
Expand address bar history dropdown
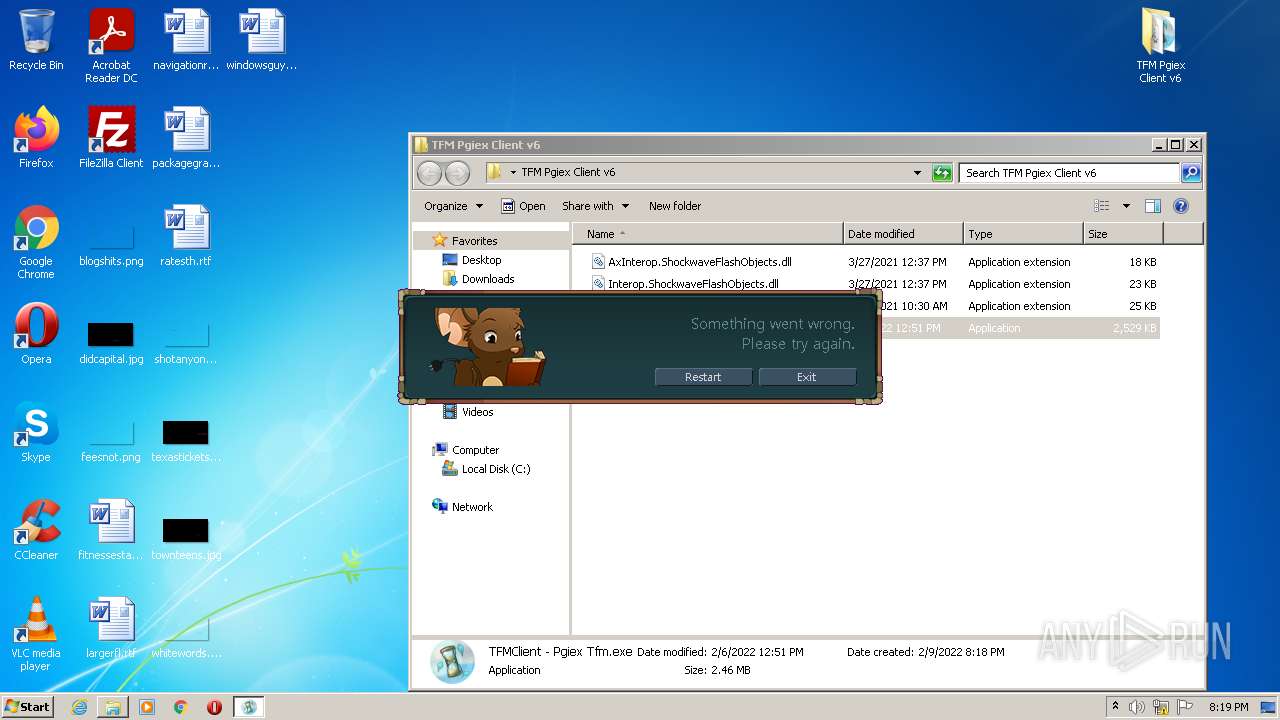click(x=917, y=173)
